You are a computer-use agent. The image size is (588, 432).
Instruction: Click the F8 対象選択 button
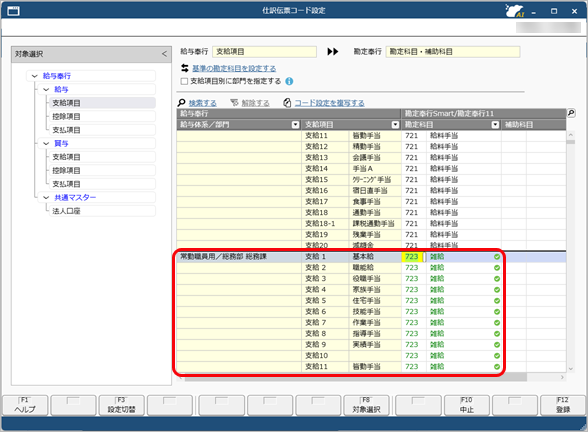point(366,405)
